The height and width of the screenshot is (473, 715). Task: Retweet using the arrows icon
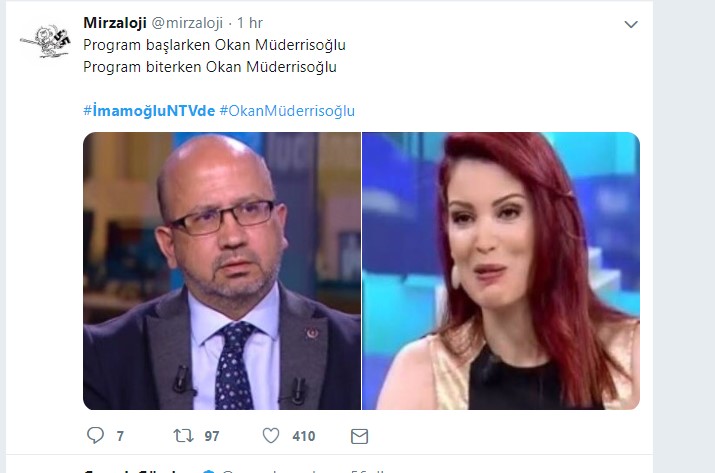(183, 436)
